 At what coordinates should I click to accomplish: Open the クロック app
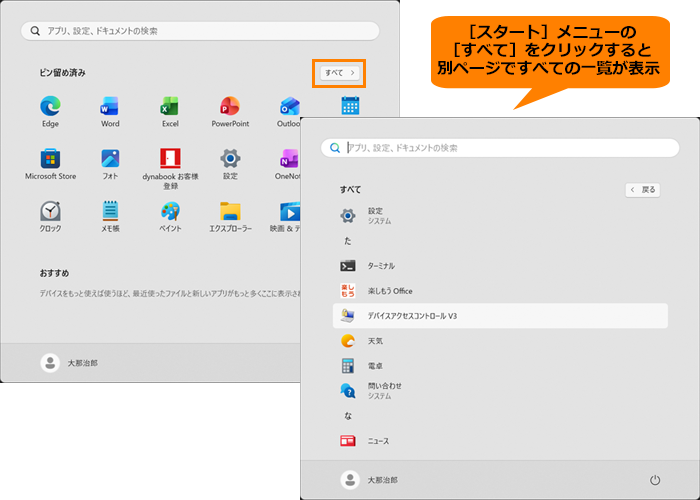pos(50,217)
